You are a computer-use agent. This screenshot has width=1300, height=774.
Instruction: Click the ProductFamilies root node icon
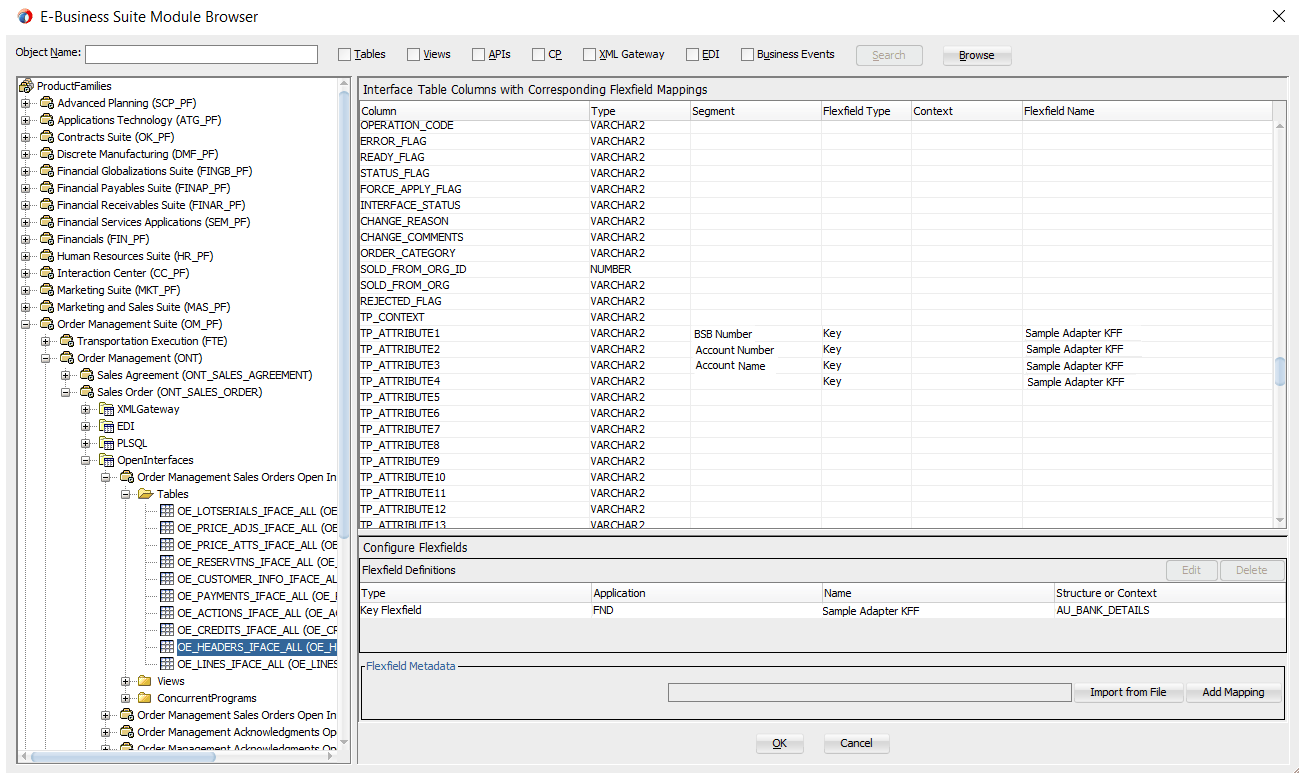click(x=26, y=86)
